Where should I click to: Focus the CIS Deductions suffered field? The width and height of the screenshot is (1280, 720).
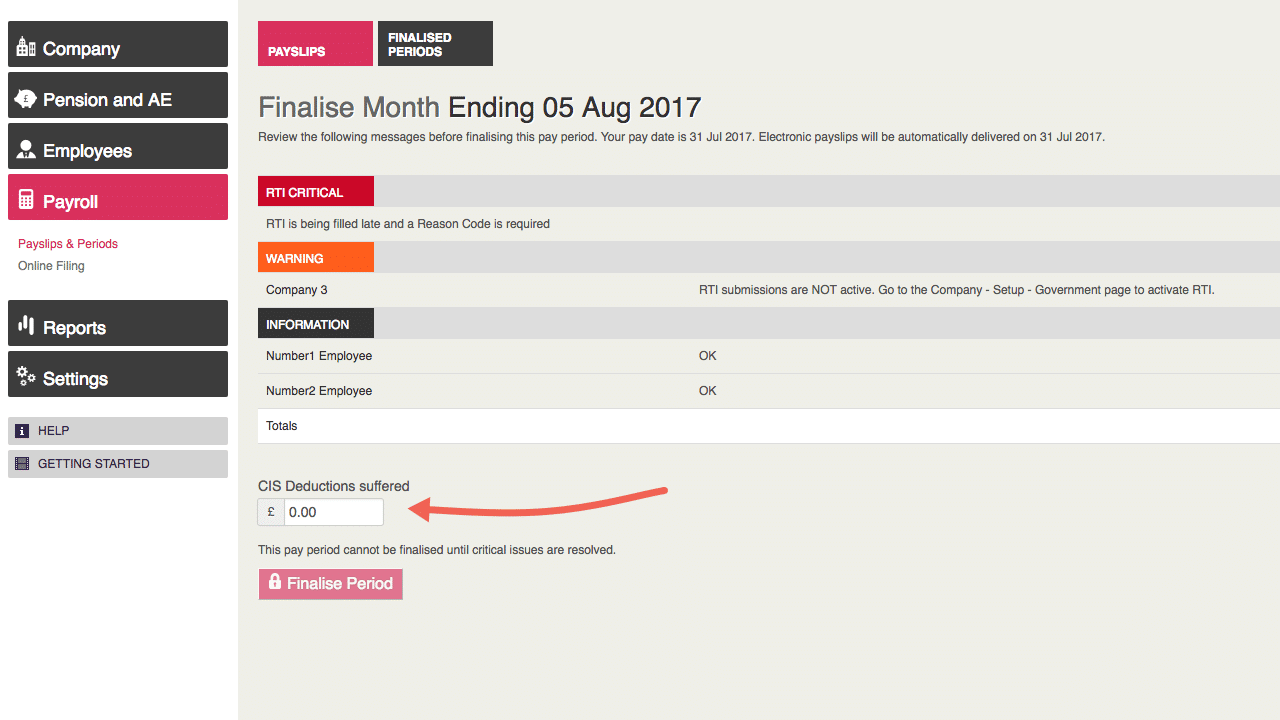[x=333, y=512]
